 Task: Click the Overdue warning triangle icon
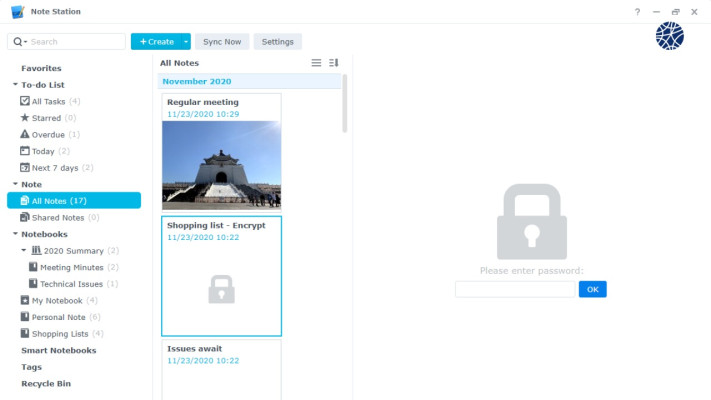(25, 134)
